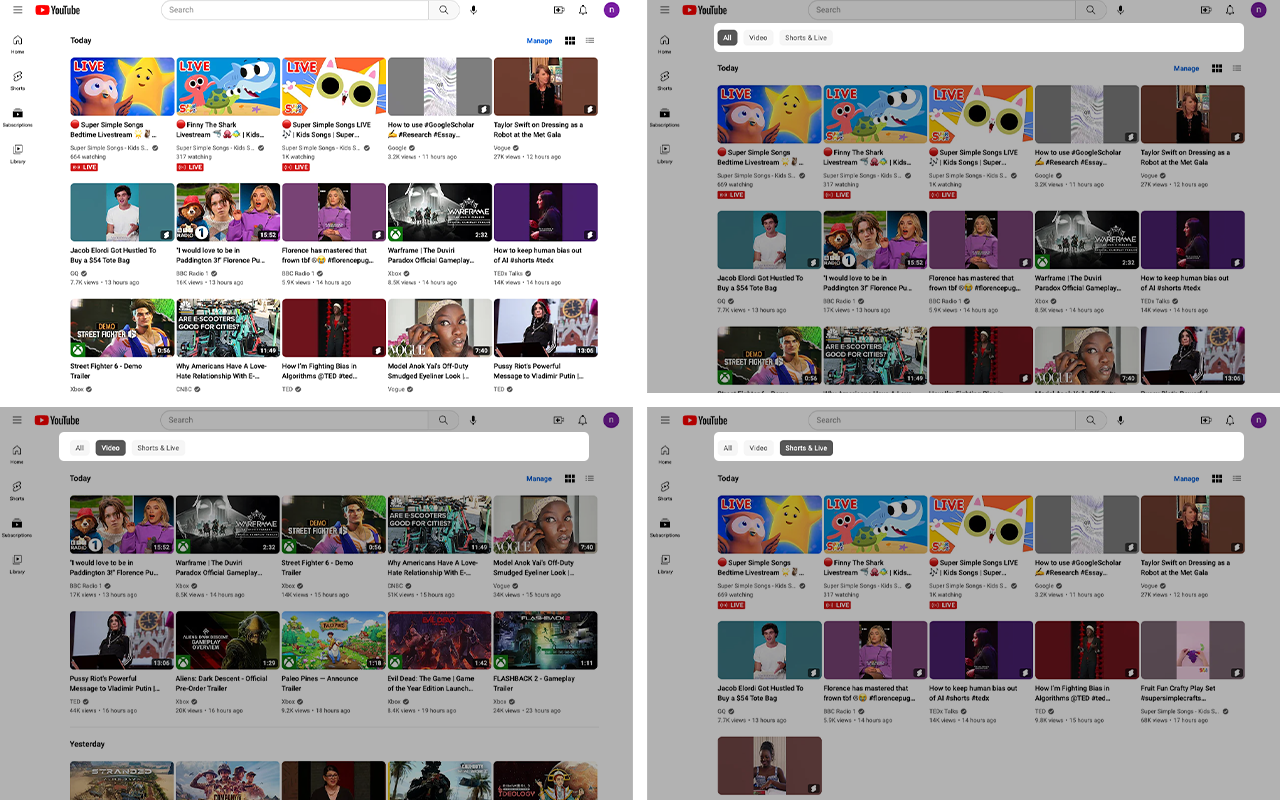
Task: Click 'Fruit Fun Crafty Play Set' title text
Action: coord(1179,692)
